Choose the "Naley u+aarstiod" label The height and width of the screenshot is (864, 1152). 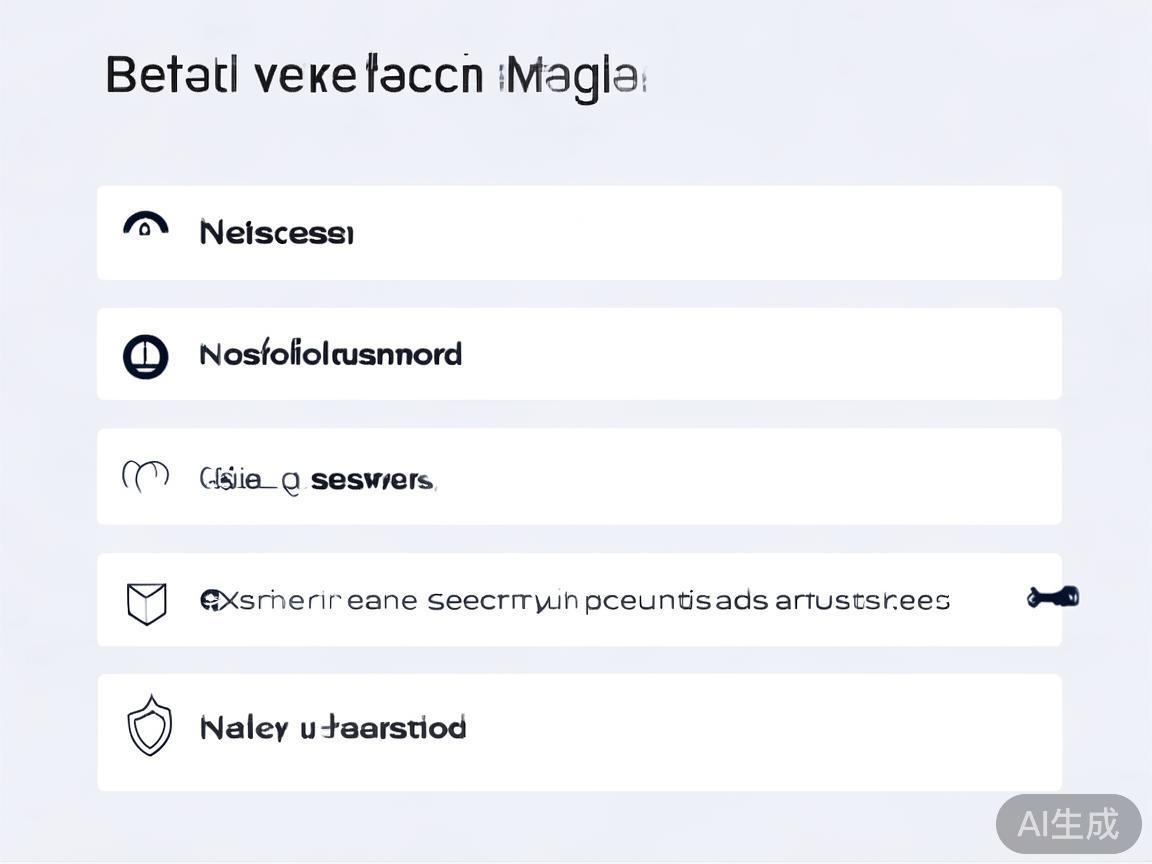(x=333, y=728)
